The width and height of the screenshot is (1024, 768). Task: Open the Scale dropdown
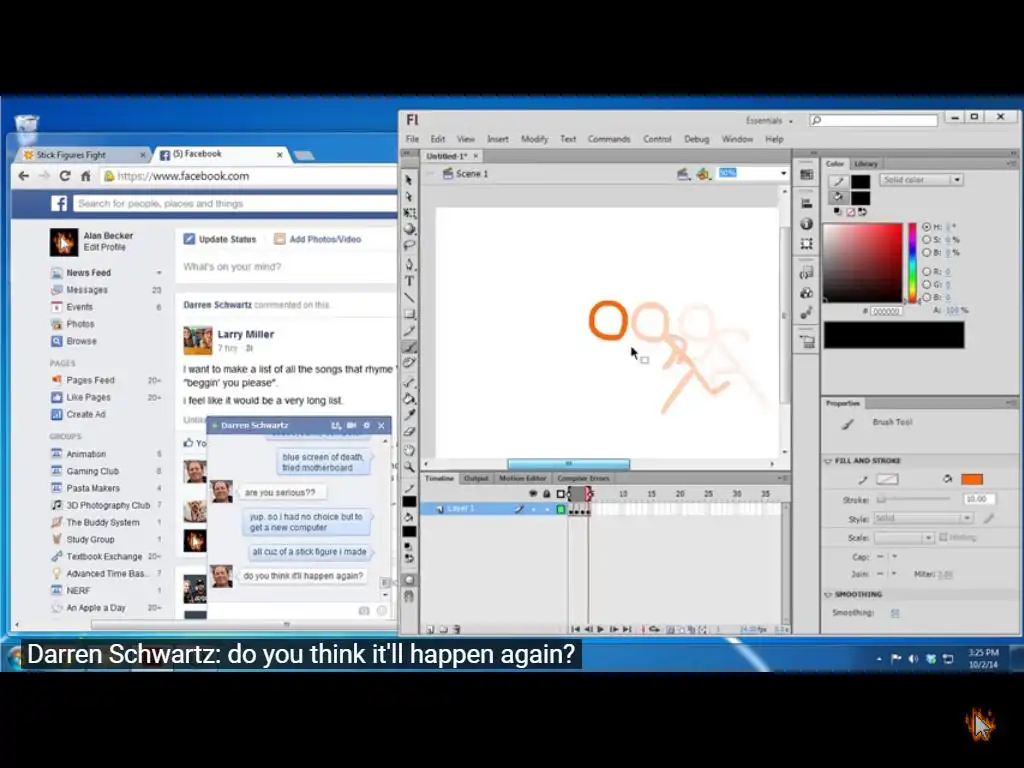904,537
